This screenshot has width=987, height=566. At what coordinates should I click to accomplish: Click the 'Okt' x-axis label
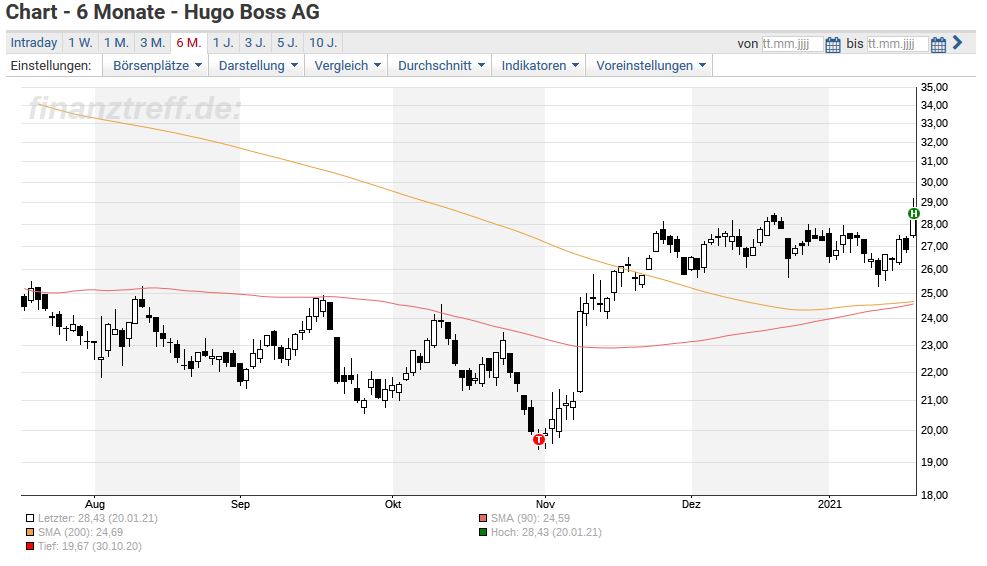tap(393, 504)
